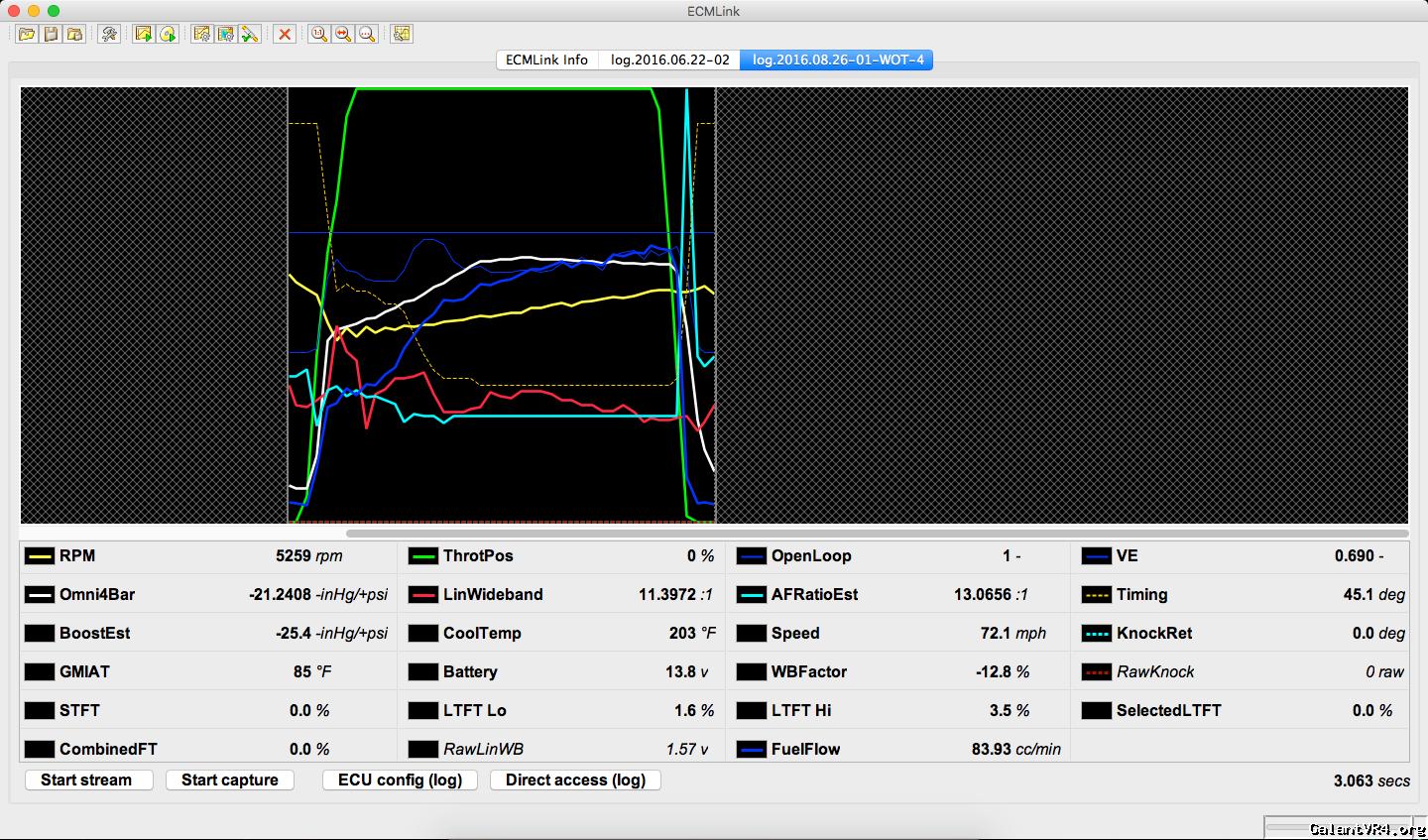Open the color display settings icon
The width and height of the screenshot is (1428, 840).
(x=226, y=34)
